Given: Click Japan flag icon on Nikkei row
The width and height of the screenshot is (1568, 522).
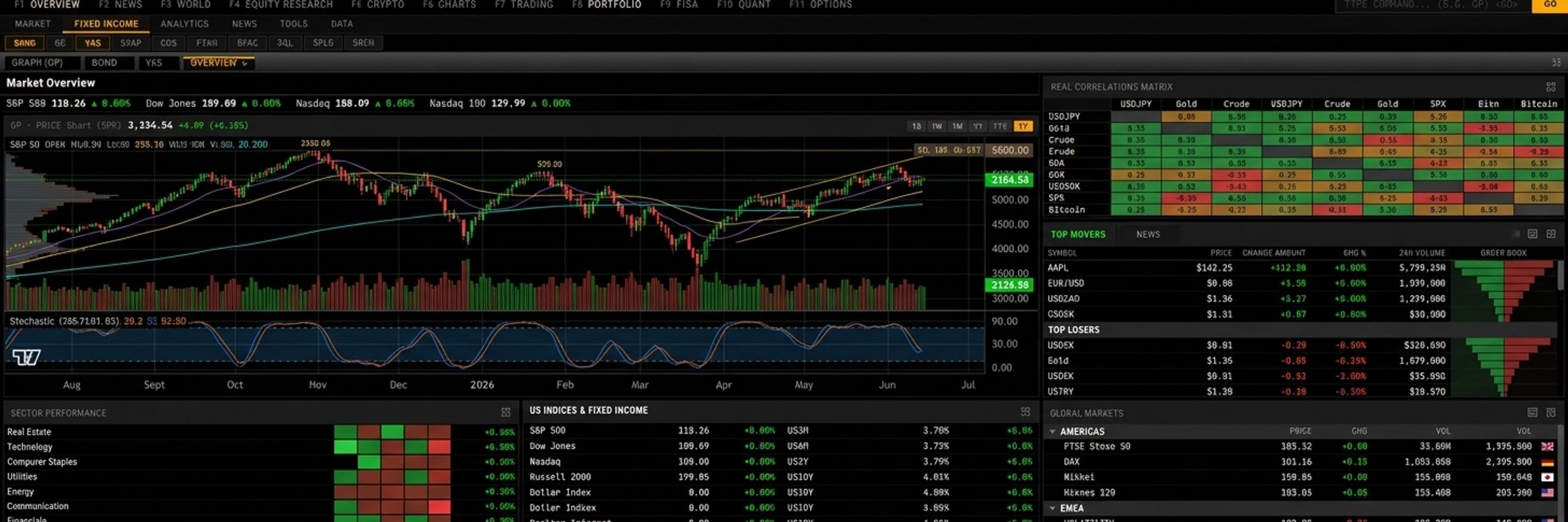Looking at the screenshot, I should 1547,477.
